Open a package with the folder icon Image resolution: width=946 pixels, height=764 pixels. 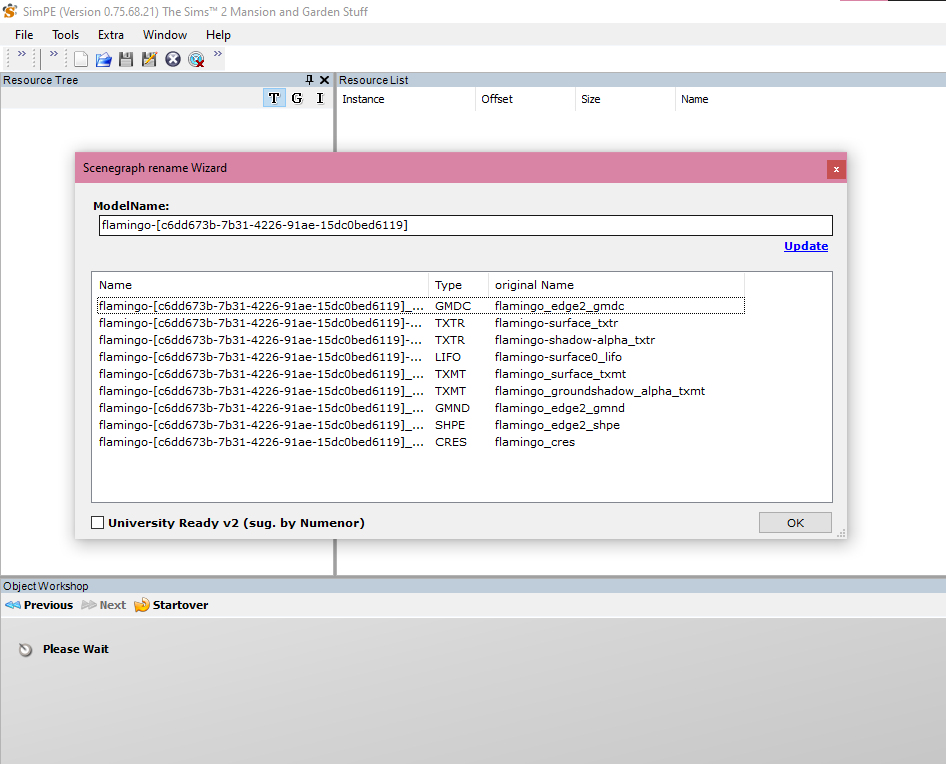(103, 59)
